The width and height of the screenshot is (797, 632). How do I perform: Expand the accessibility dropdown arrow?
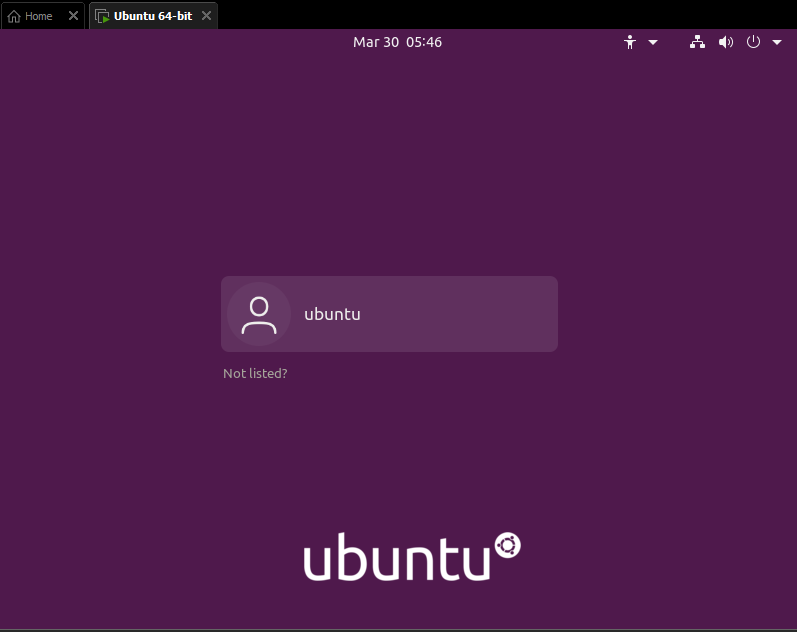(653, 43)
